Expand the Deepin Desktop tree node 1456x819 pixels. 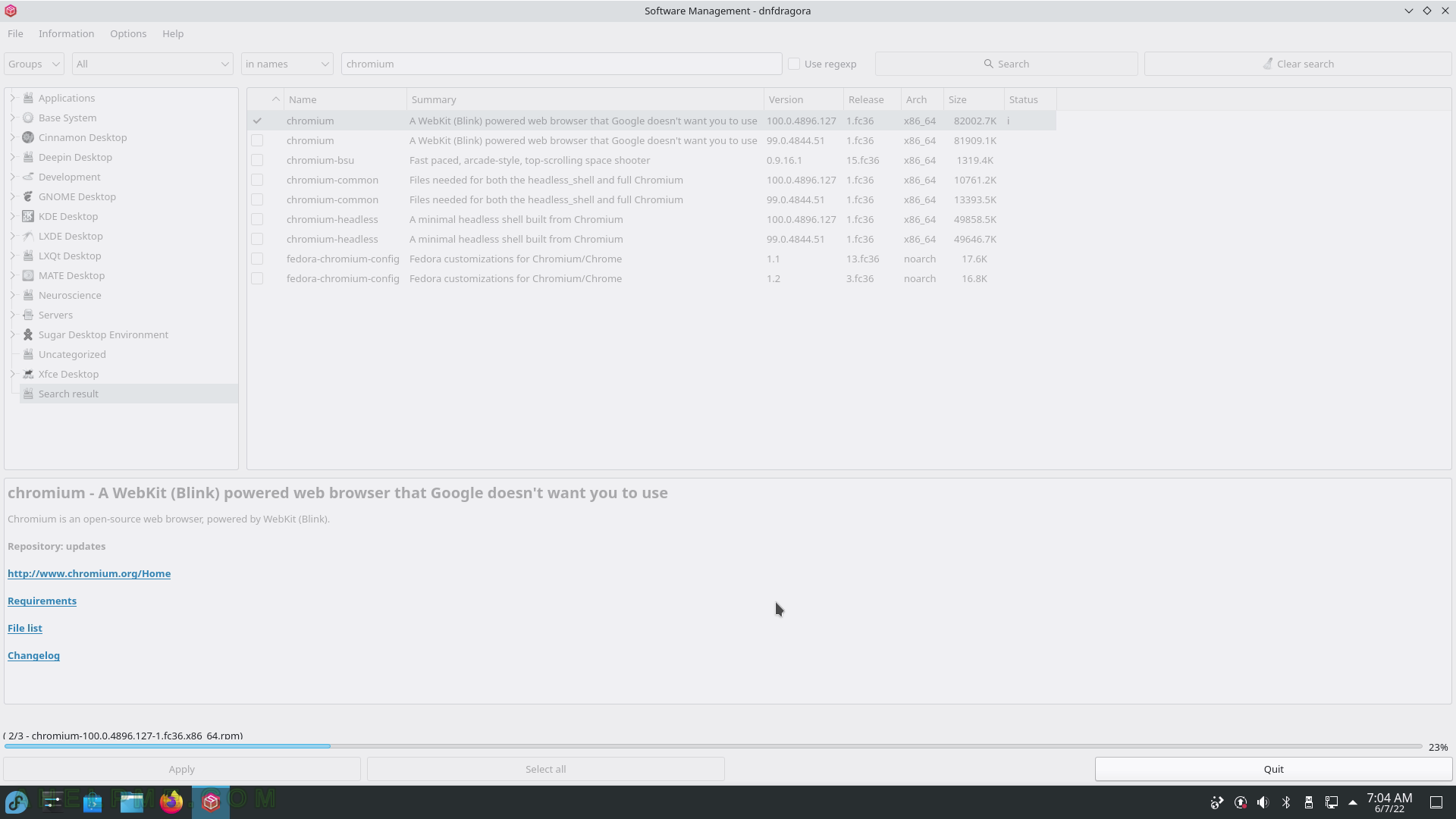coord(12,157)
